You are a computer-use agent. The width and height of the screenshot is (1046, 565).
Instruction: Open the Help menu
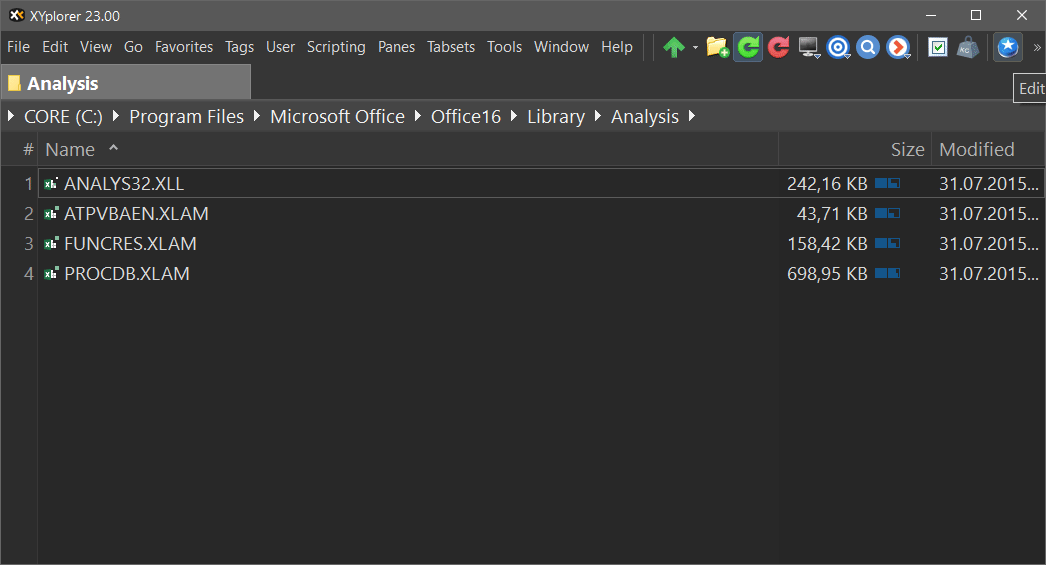pyautogui.click(x=617, y=47)
